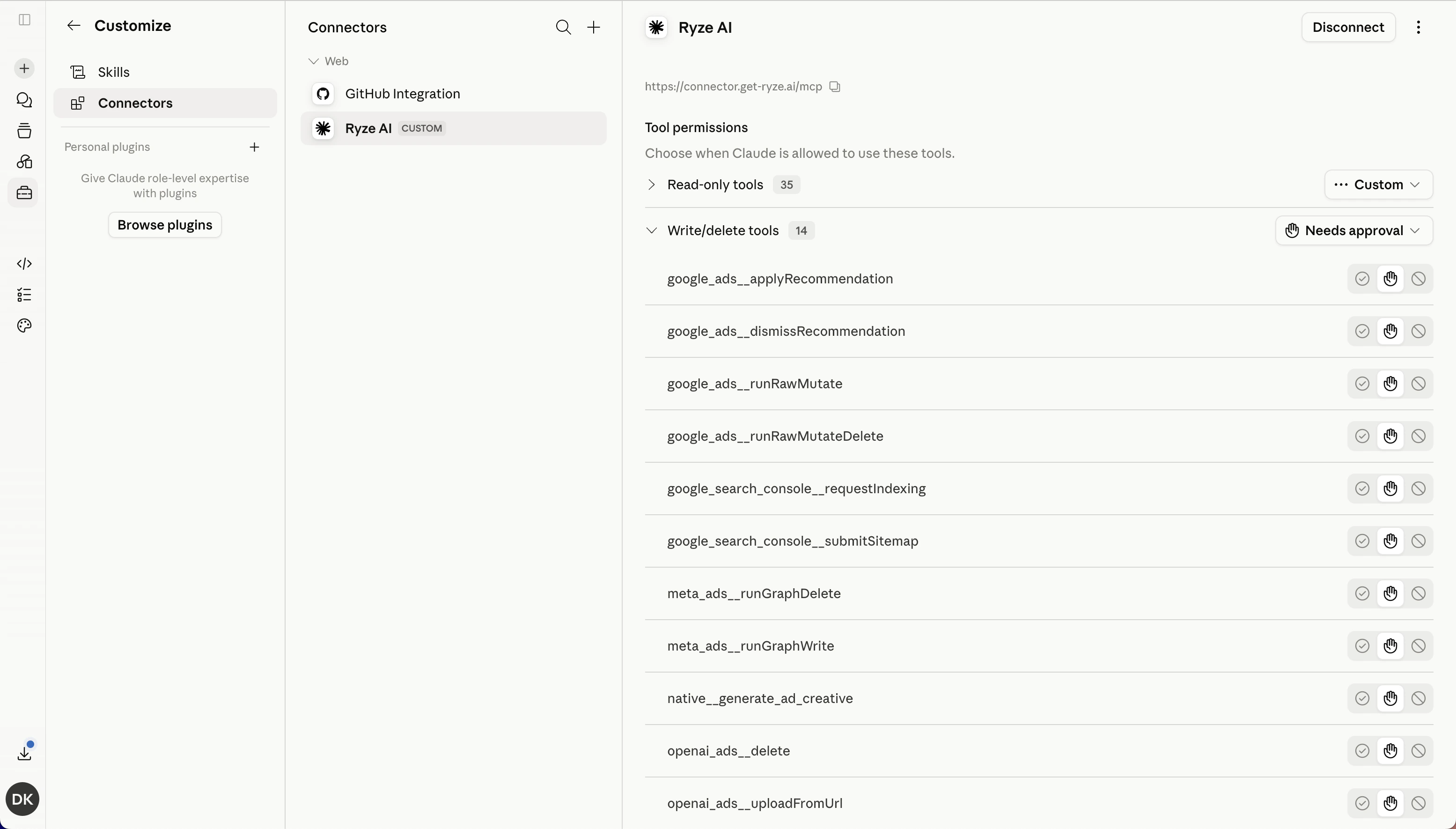Set google_ads__runRawMutate to needs approval
This screenshot has height=829, width=1456.
pos(1390,384)
